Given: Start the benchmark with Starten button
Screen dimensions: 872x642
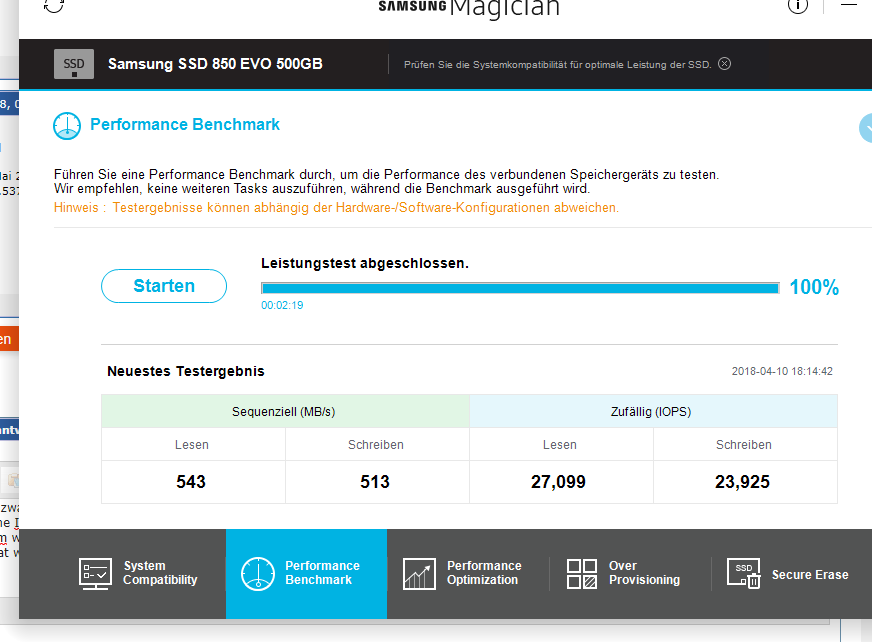Looking at the screenshot, I should point(164,286).
